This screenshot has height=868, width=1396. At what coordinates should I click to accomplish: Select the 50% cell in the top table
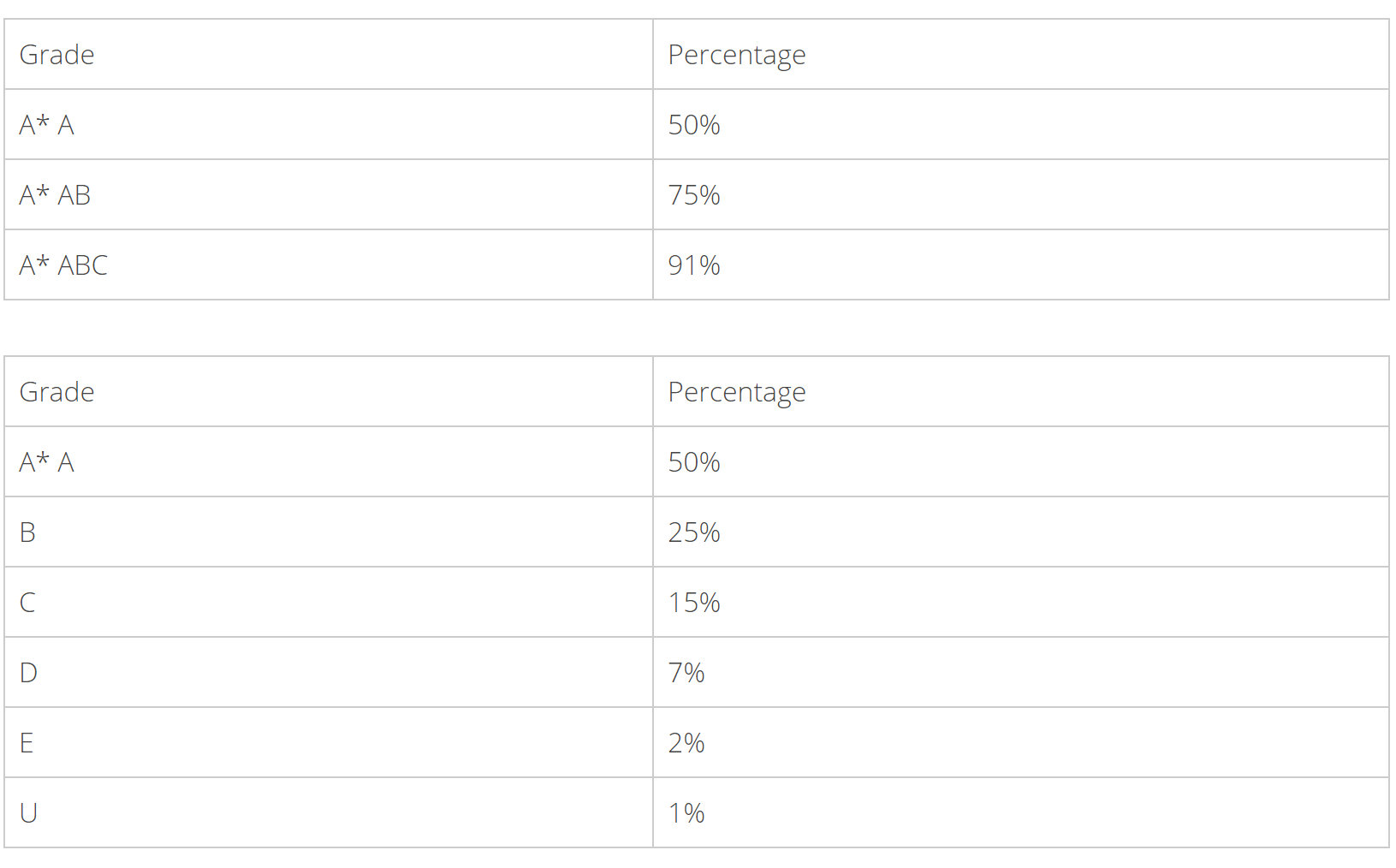694,125
